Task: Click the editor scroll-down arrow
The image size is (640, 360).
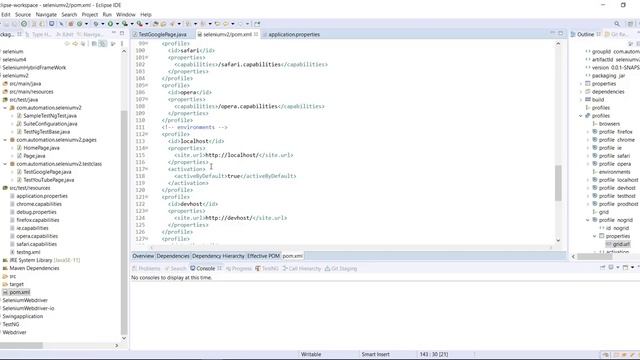Action: tap(558, 240)
